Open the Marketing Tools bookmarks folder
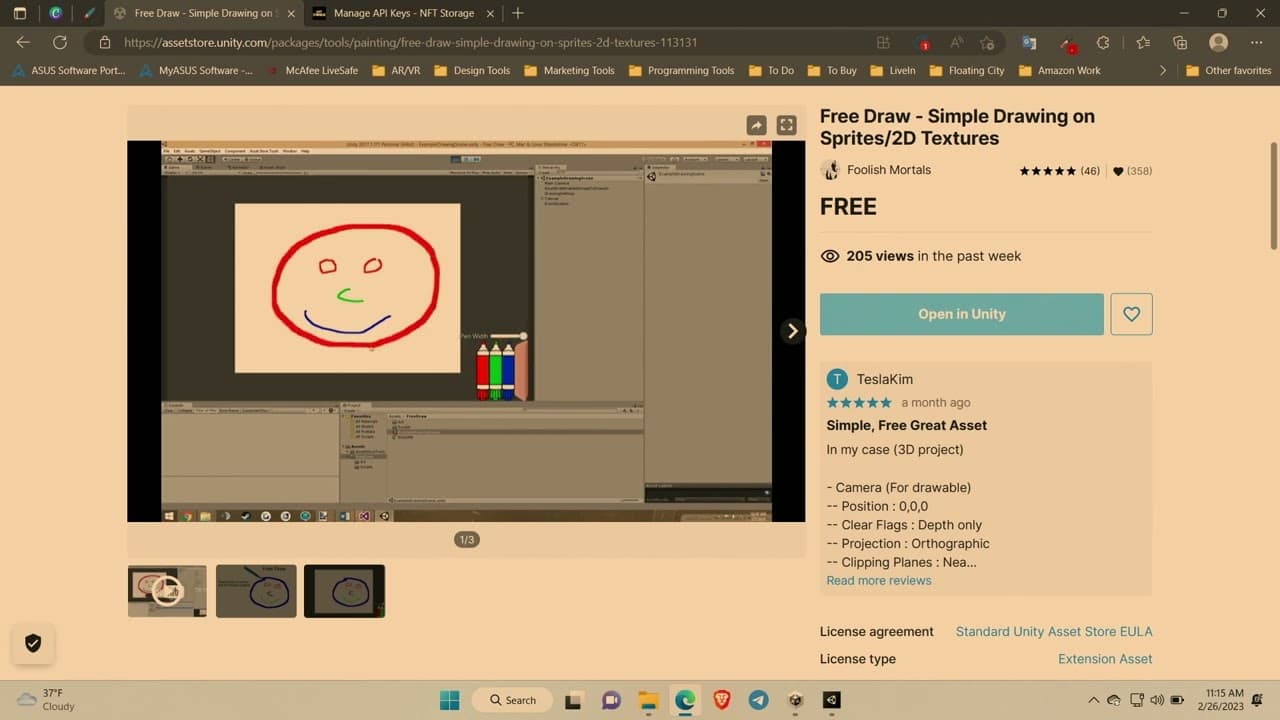1280x720 pixels. (x=569, y=71)
